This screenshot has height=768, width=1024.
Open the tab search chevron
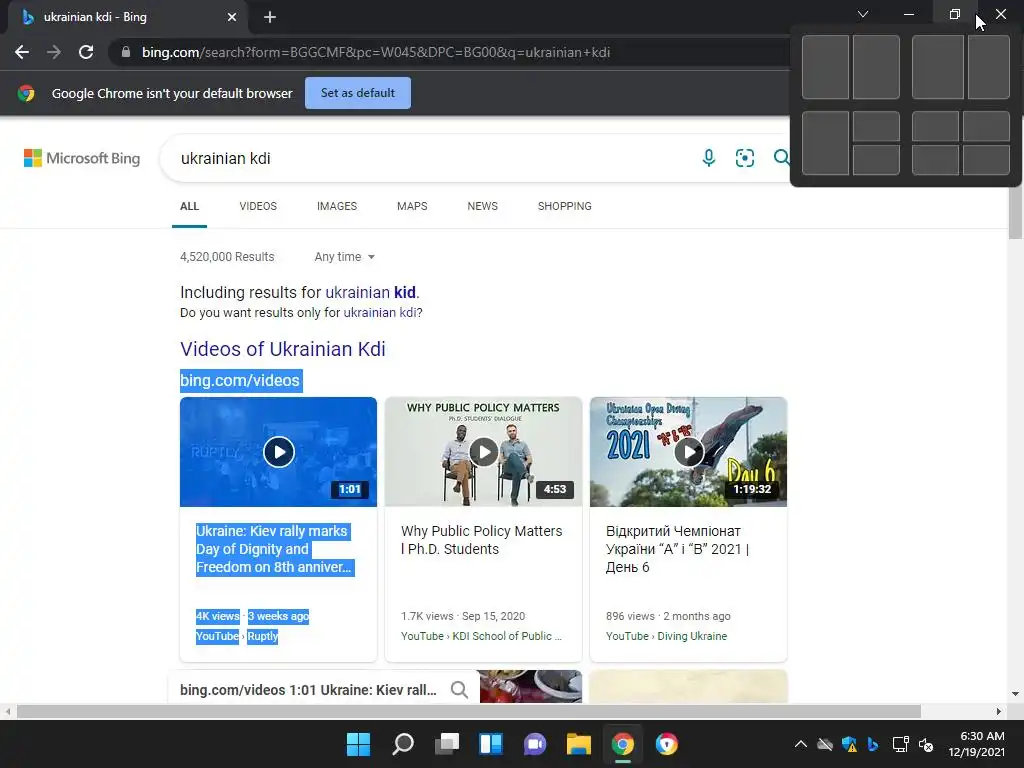pos(863,14)
